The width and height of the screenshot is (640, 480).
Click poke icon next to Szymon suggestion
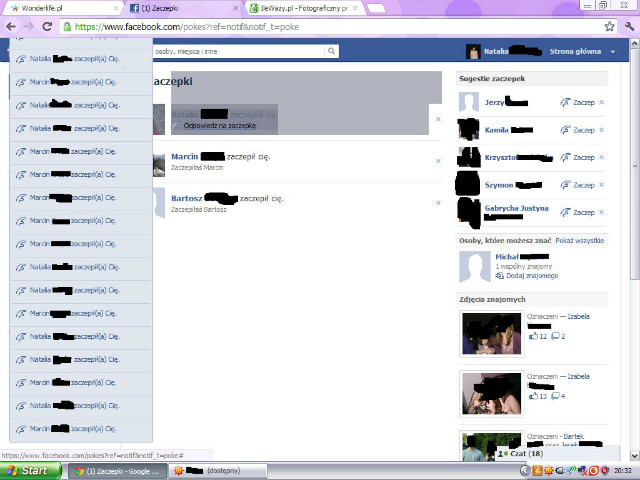click(x=565, y=185)
